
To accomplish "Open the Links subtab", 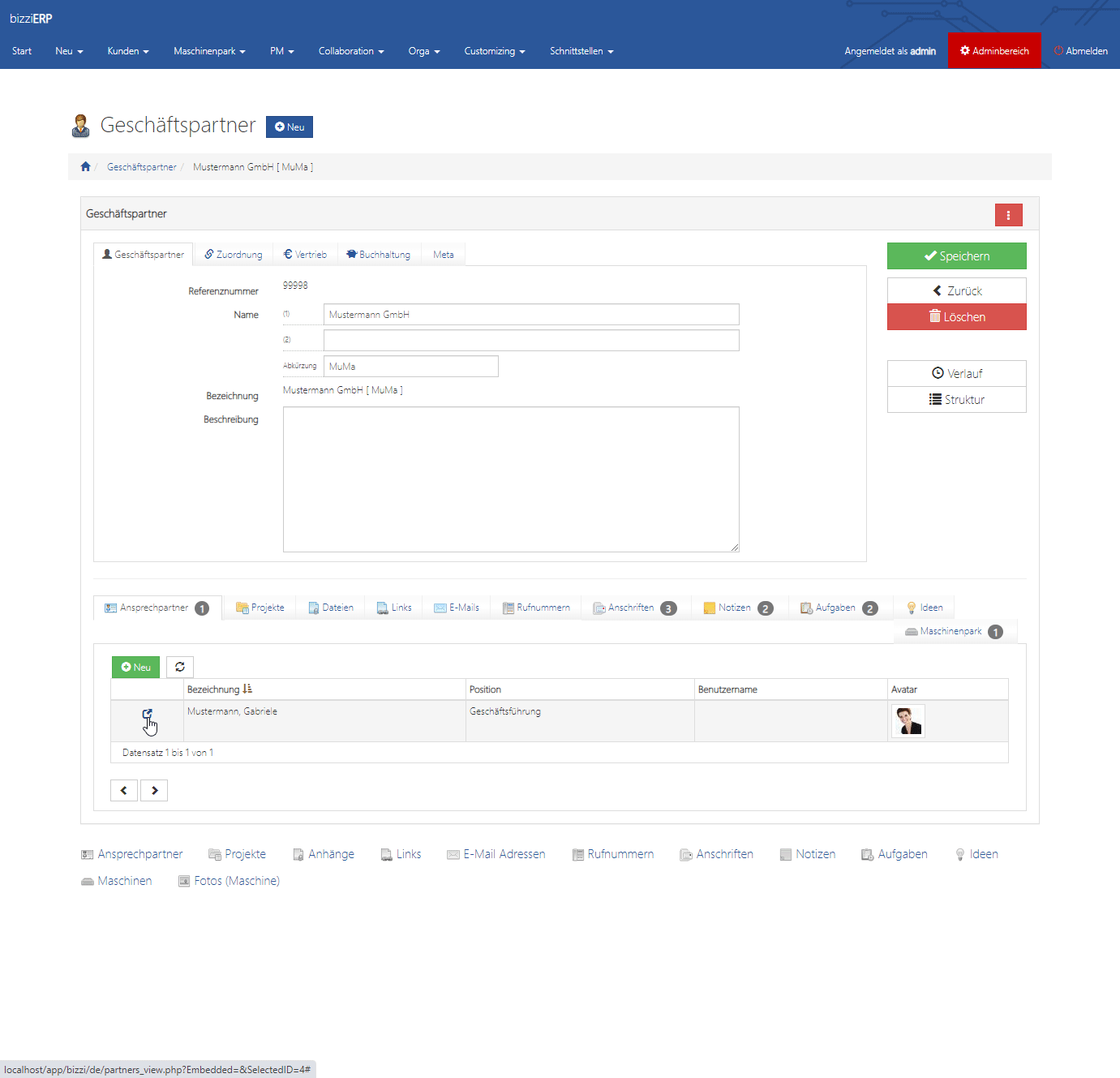I will click(393, 608).
